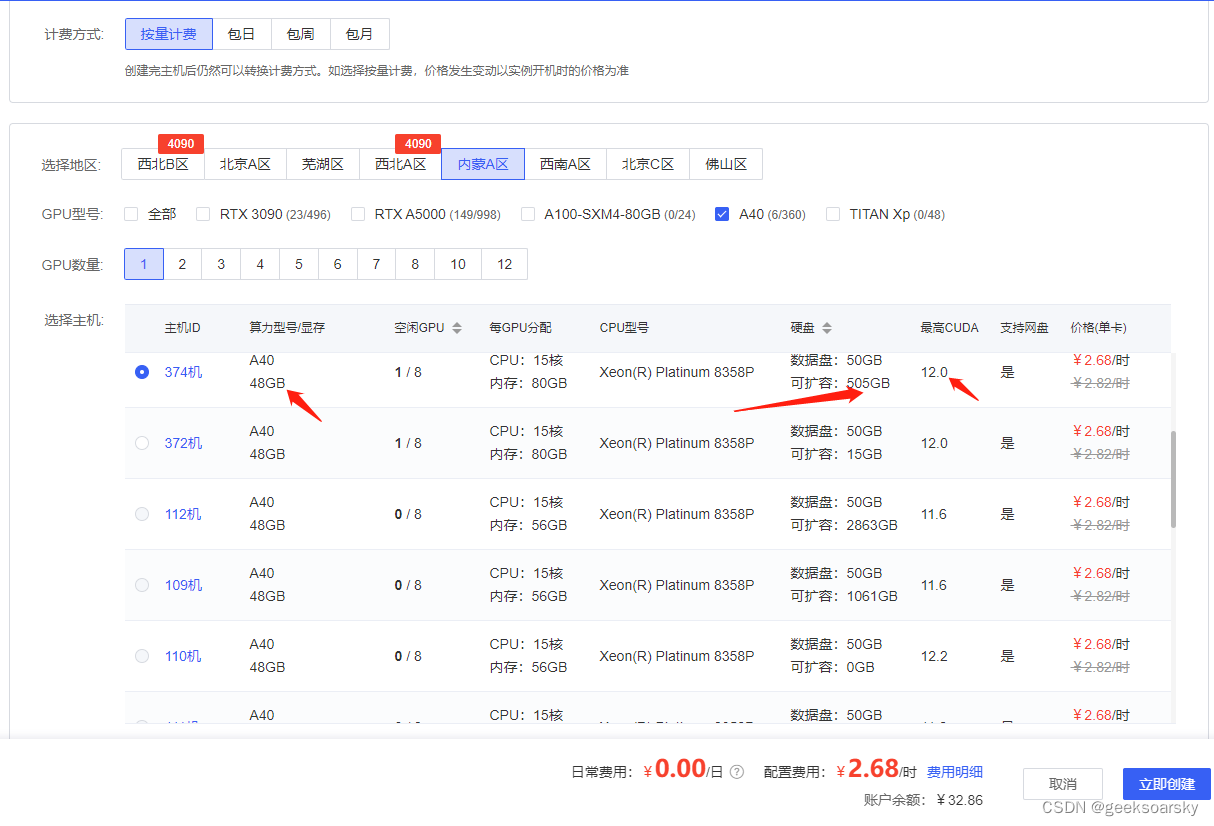Uncheck the A40 GPU model checkbox
1214x826 pixels.
[x=722, y=214]
